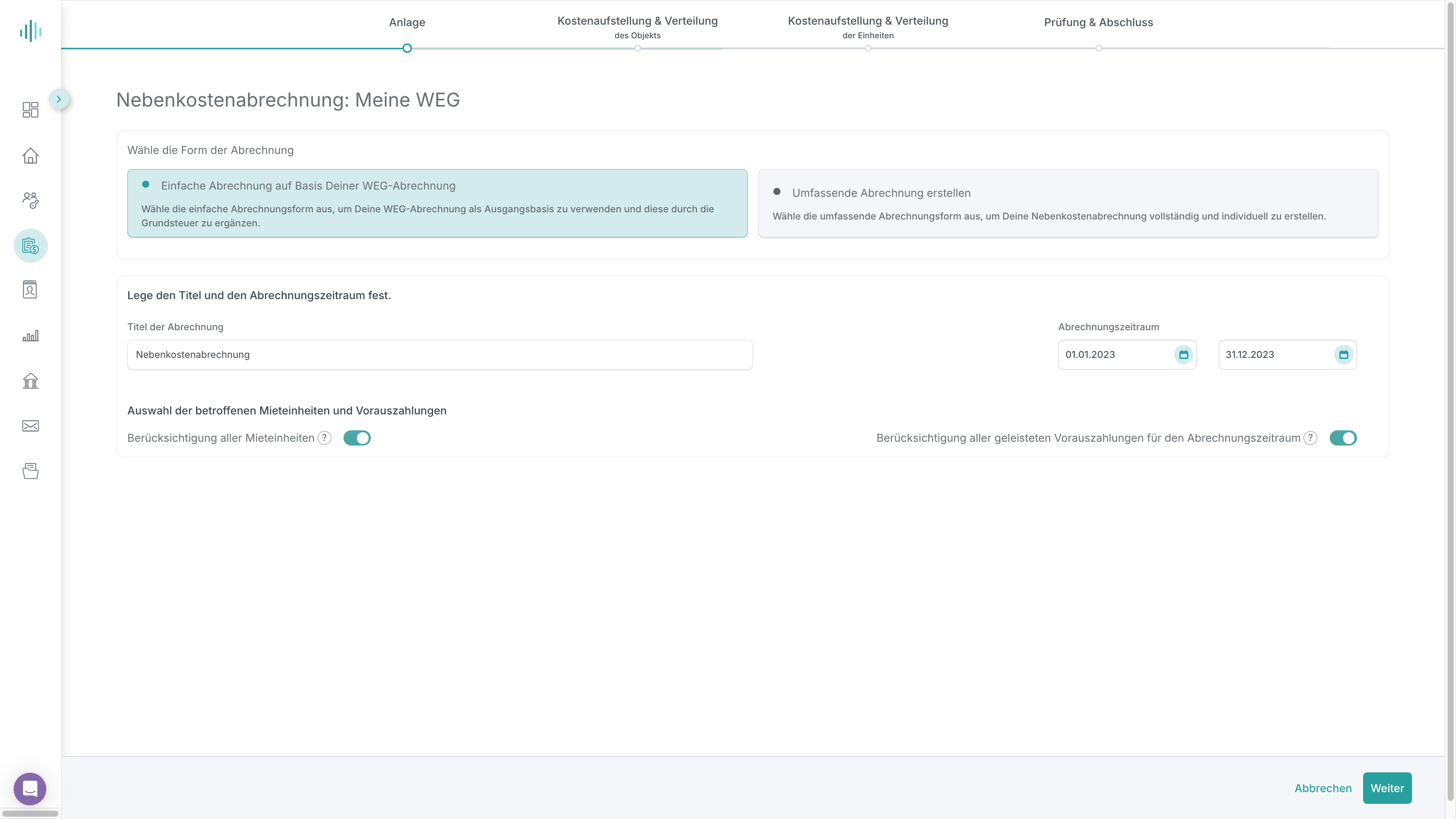Click the heading Nebenkostenabrechnung: Meine WEG
The width and height of the screenshot is (1456, 819).
point(288,100)
